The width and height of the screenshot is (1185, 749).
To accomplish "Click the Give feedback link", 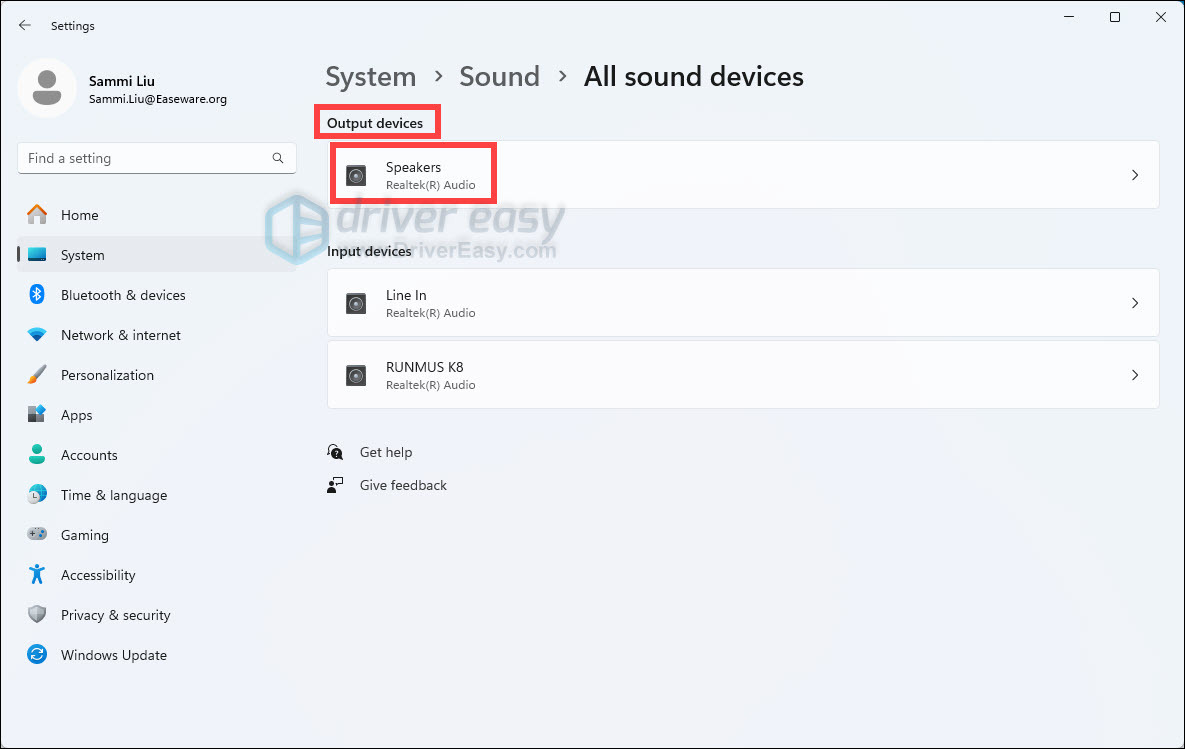I will (x=403, y=485).
